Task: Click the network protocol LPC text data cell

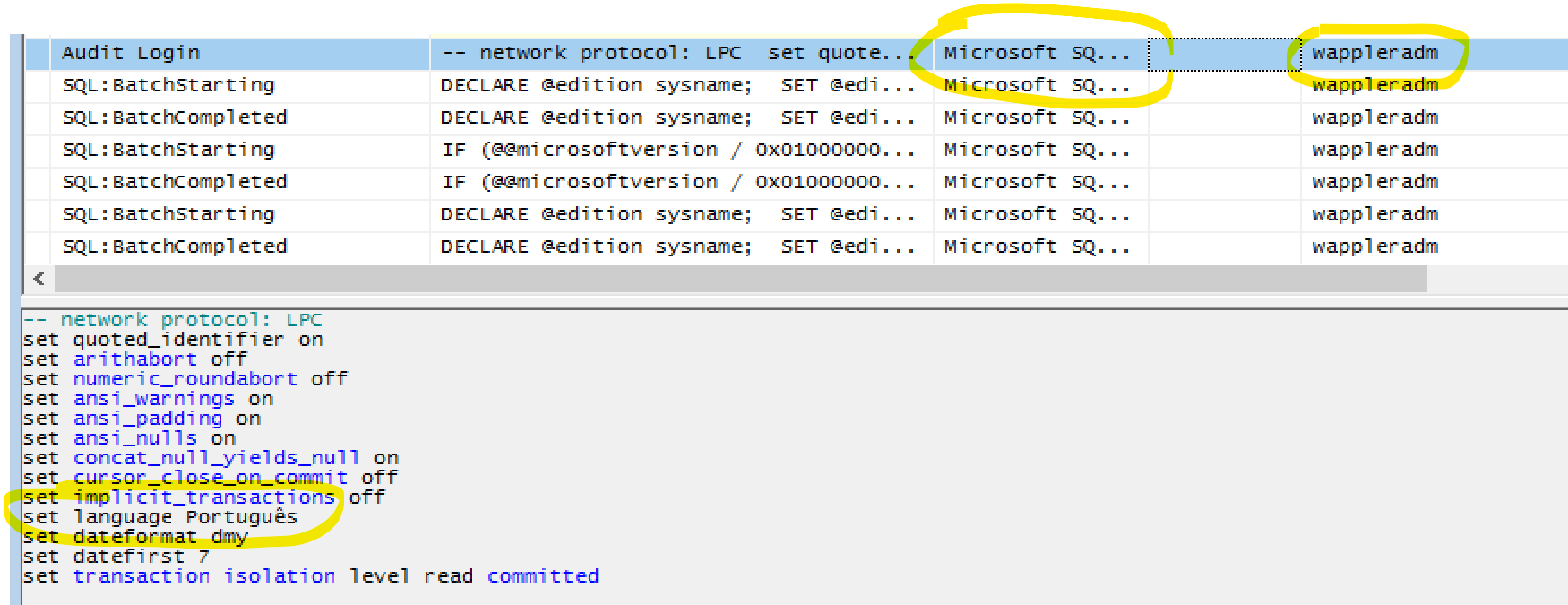Action: pyautogui.click(x=681, y=53)
